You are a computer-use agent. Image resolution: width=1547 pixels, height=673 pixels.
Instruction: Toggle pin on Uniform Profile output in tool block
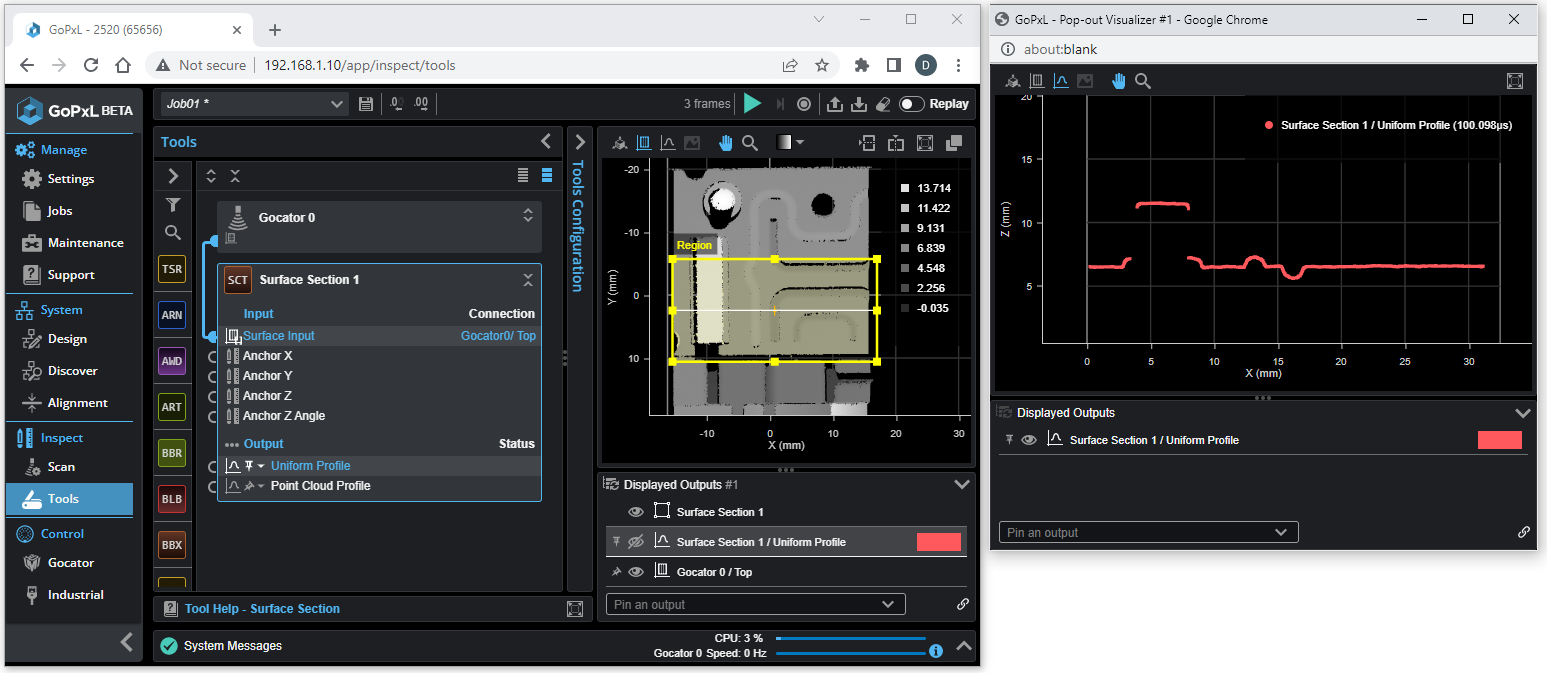(x=250, y=466)
